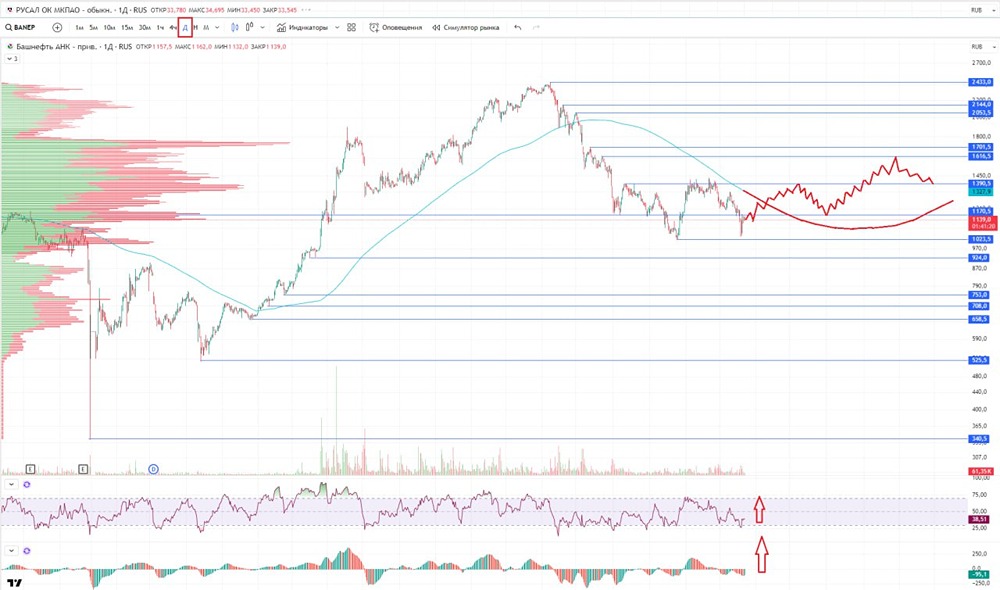Image resolution: width=1000 pixels, height=590 pixels.
Task: Click the 1701,5 price level label
Action: pos(981,147)
